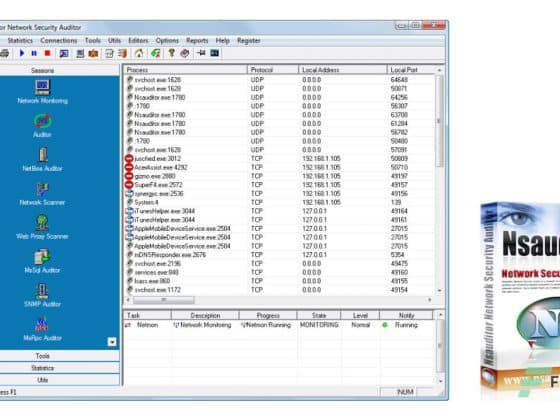Launch Network Scanner from the sidebar
The height and width of the screenshot is (420, 560).
click(x=42, y=189)
